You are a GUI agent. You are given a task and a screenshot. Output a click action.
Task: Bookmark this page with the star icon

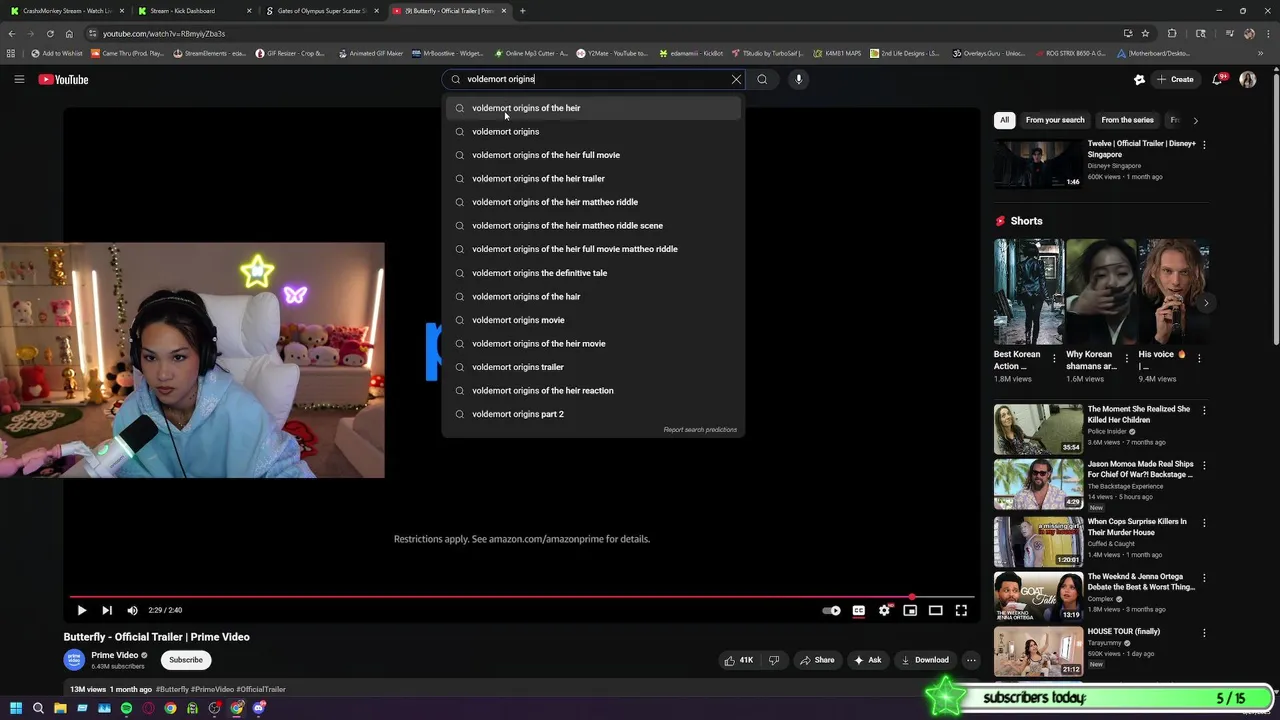1145,33
